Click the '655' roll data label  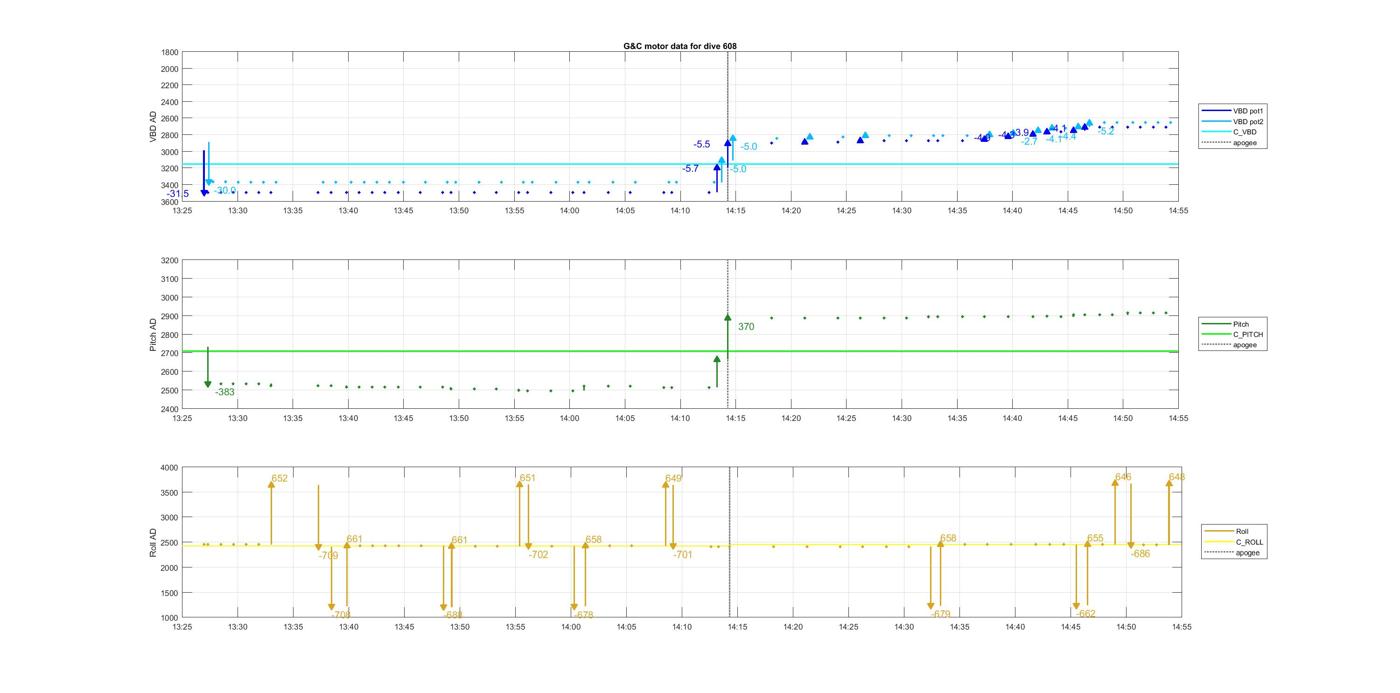(1095, 539)
